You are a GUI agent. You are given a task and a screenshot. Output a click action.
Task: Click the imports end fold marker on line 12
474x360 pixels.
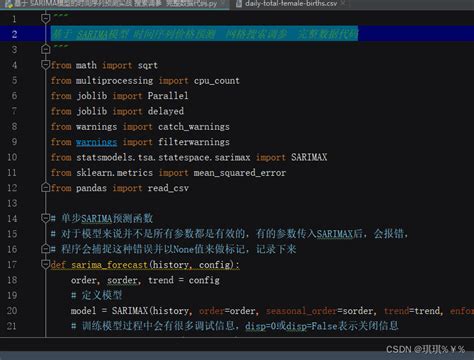46,188
